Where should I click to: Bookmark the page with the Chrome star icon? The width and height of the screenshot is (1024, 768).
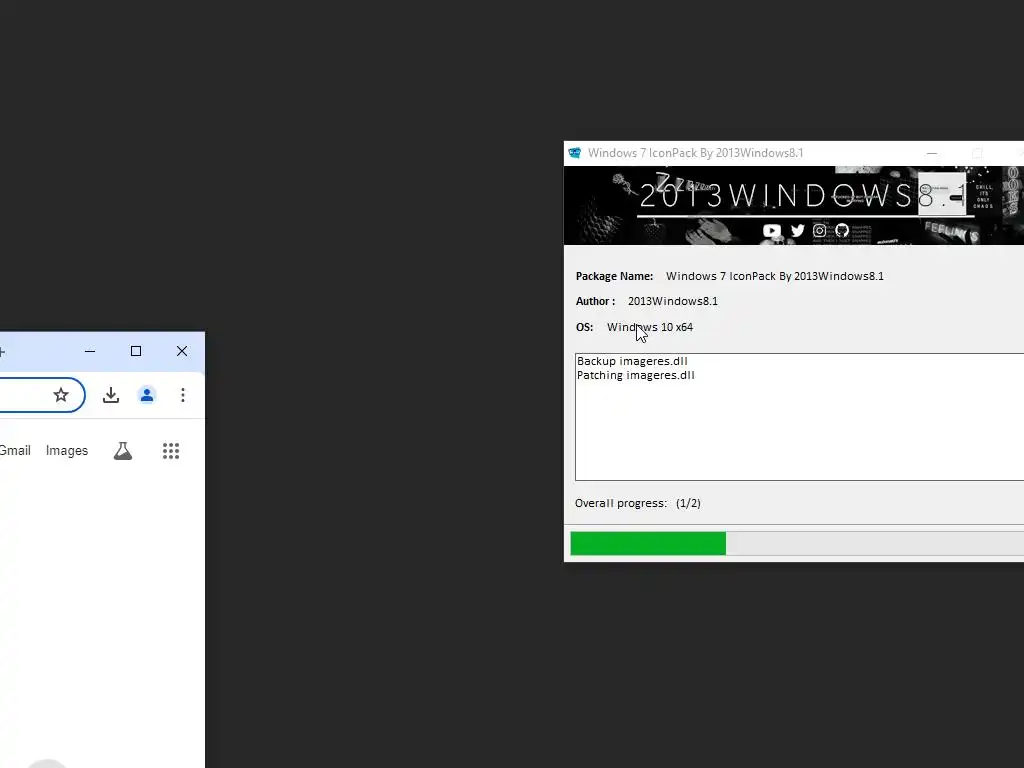click(x=61, y=394)
